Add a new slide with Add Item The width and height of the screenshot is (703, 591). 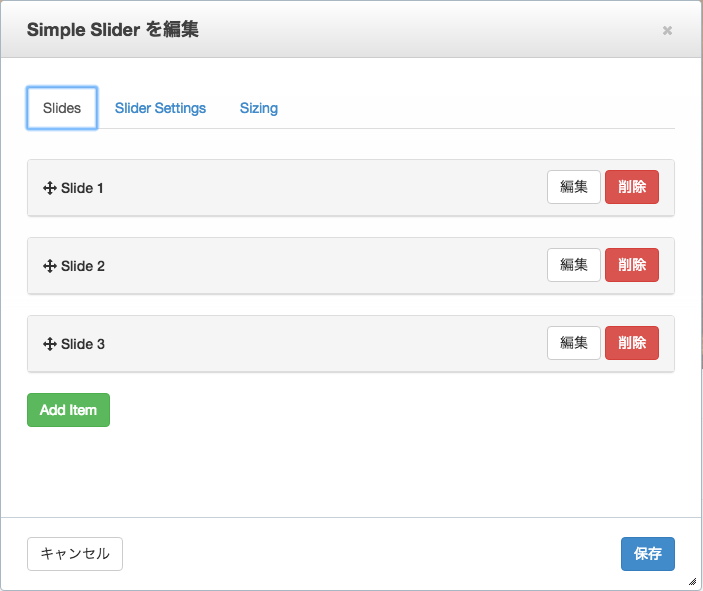(x=68, y=410)
